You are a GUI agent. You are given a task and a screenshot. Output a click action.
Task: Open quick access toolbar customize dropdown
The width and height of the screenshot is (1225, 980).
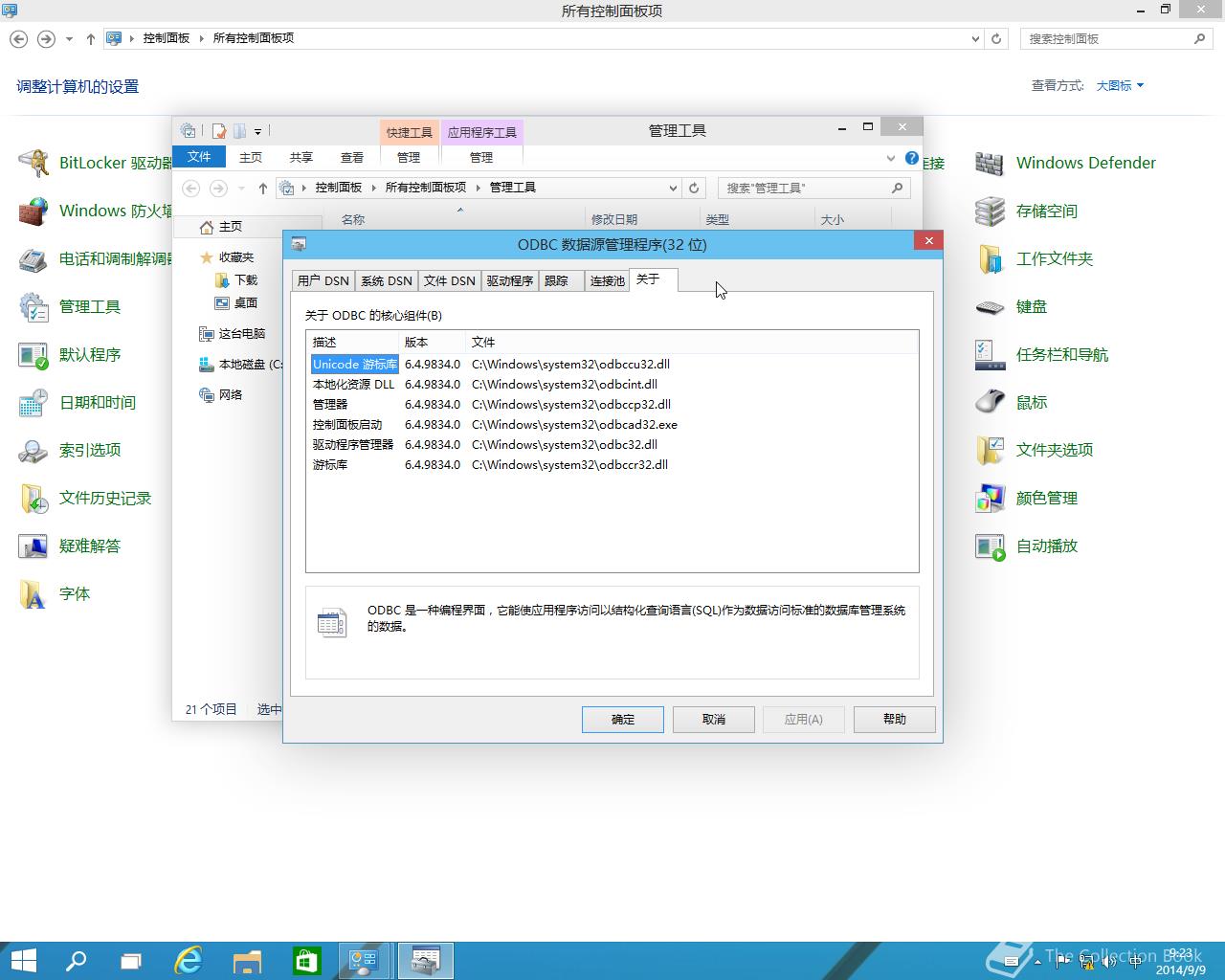click(257, 131)
